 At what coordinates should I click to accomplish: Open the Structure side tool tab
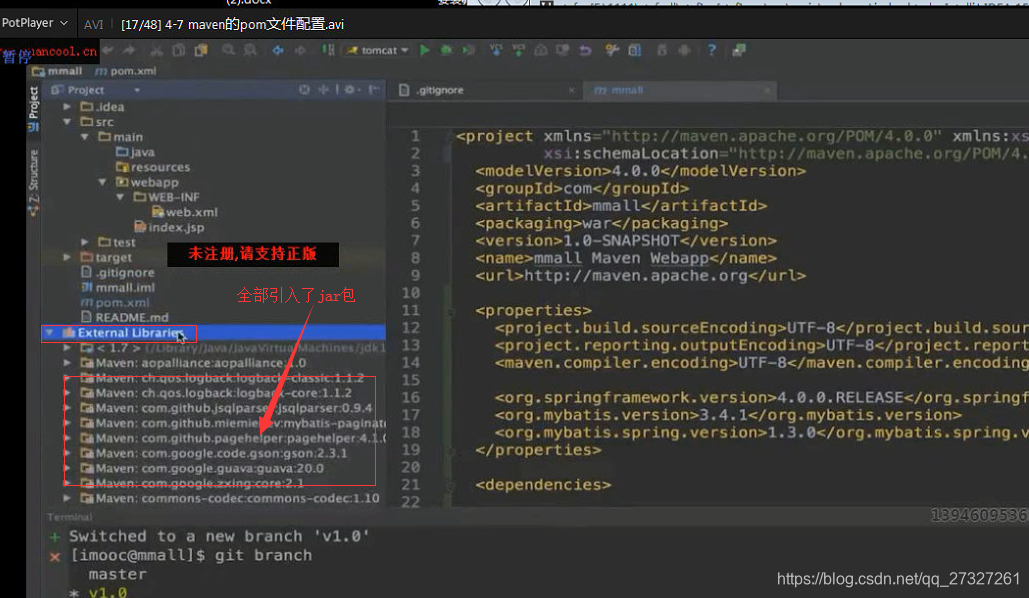(x=33, y=182)
